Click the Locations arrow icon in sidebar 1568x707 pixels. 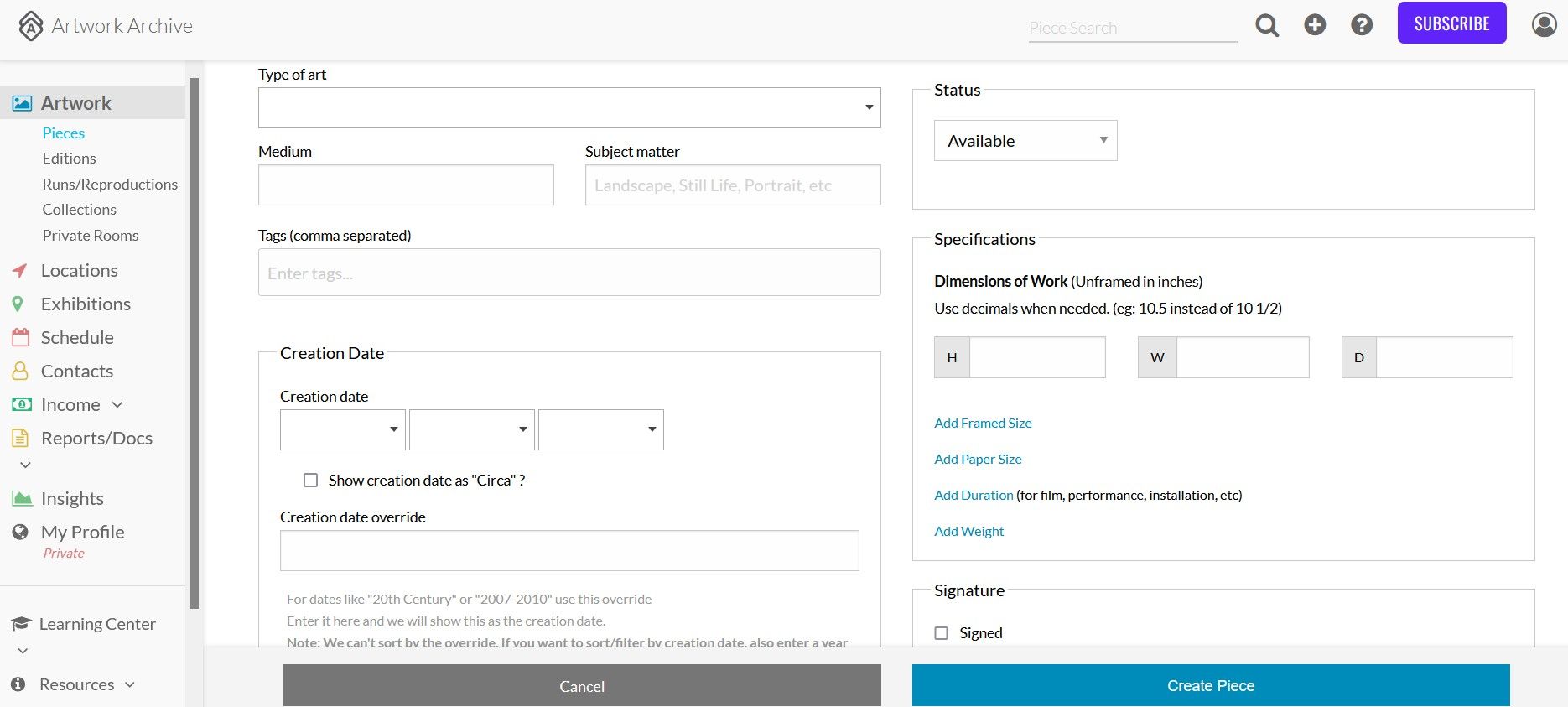click(20, 271)
